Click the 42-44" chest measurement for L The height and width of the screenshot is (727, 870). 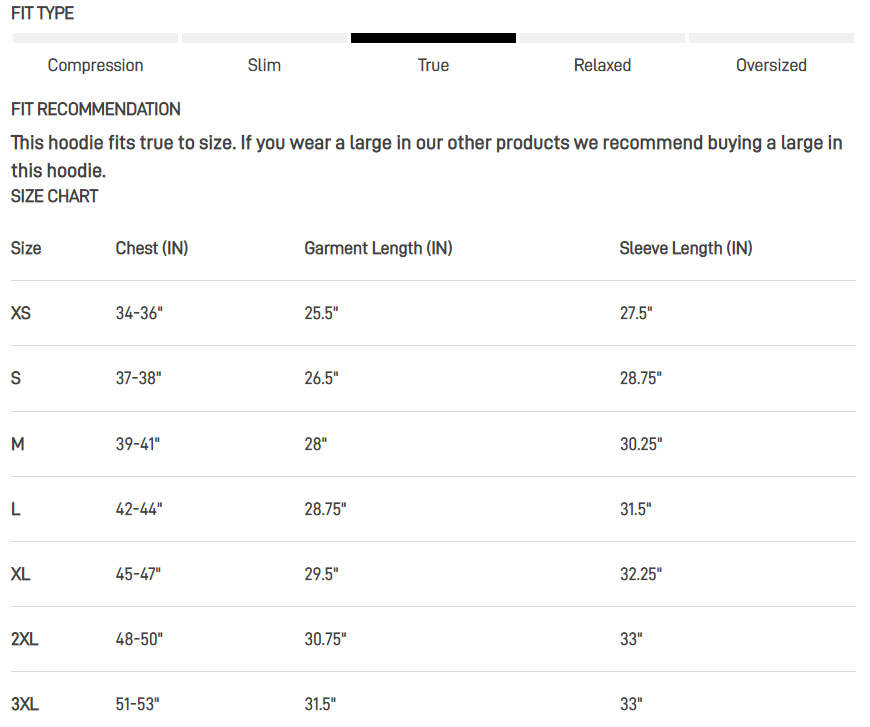pyautogui.click(x=139, y=509)
